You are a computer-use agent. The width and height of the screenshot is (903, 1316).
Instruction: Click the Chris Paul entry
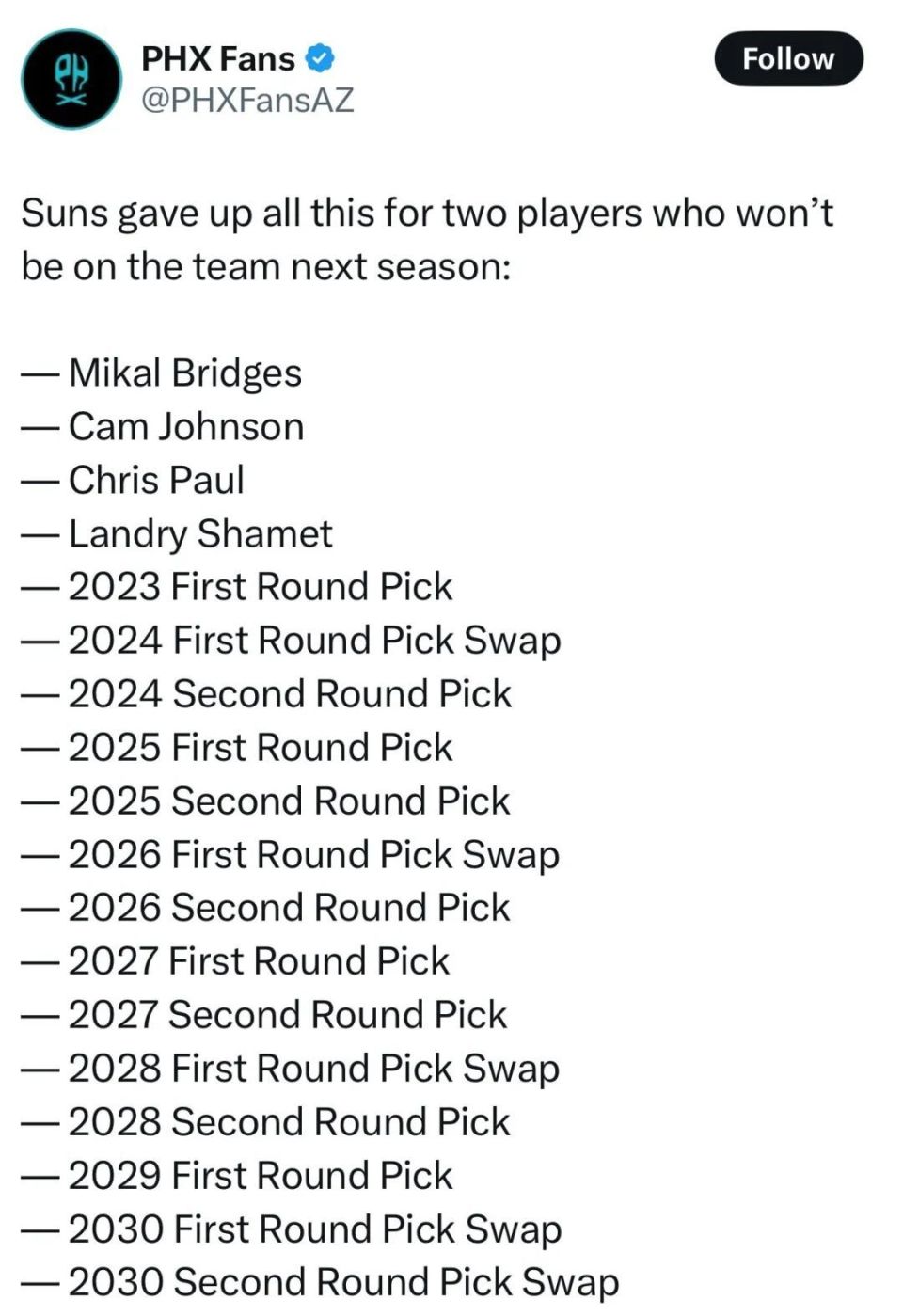[x=156, y=480]
